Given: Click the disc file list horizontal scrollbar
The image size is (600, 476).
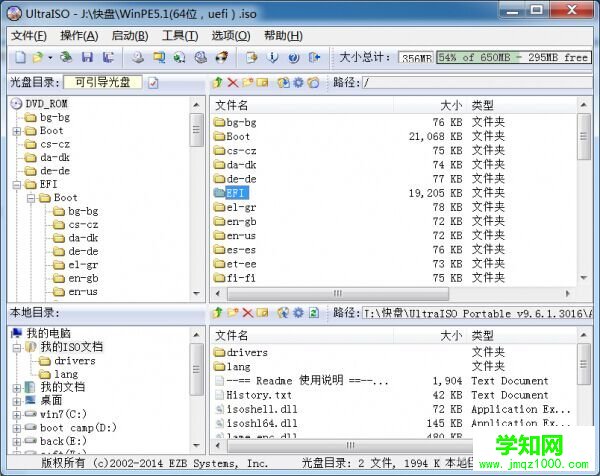Looking at the screenshot, I should click(338, 293).
